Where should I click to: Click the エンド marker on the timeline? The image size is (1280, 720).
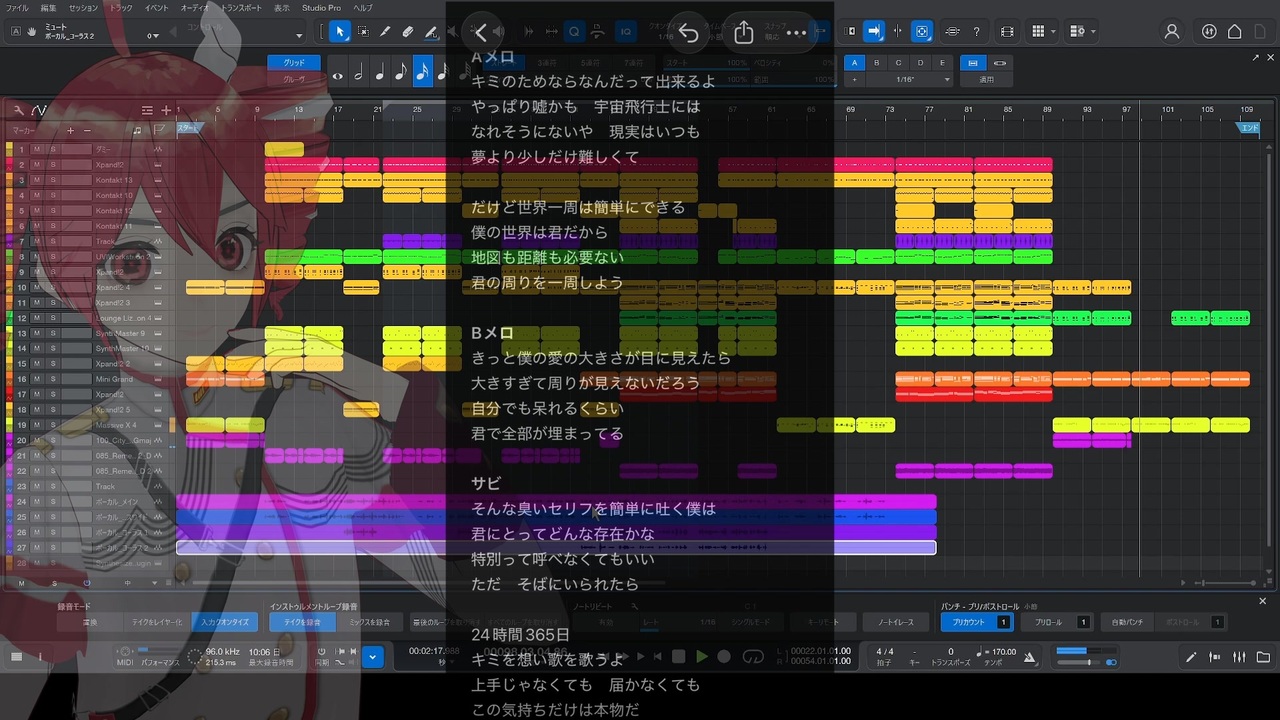(1250, 128)
